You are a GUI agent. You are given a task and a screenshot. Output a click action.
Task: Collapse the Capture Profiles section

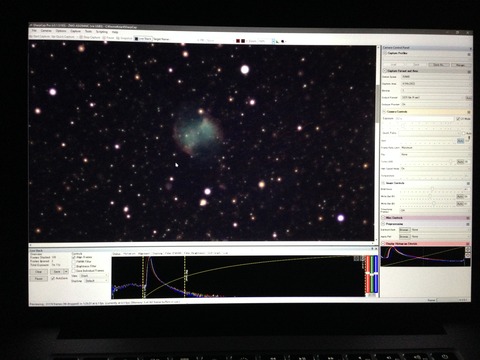tap(385, 53)
